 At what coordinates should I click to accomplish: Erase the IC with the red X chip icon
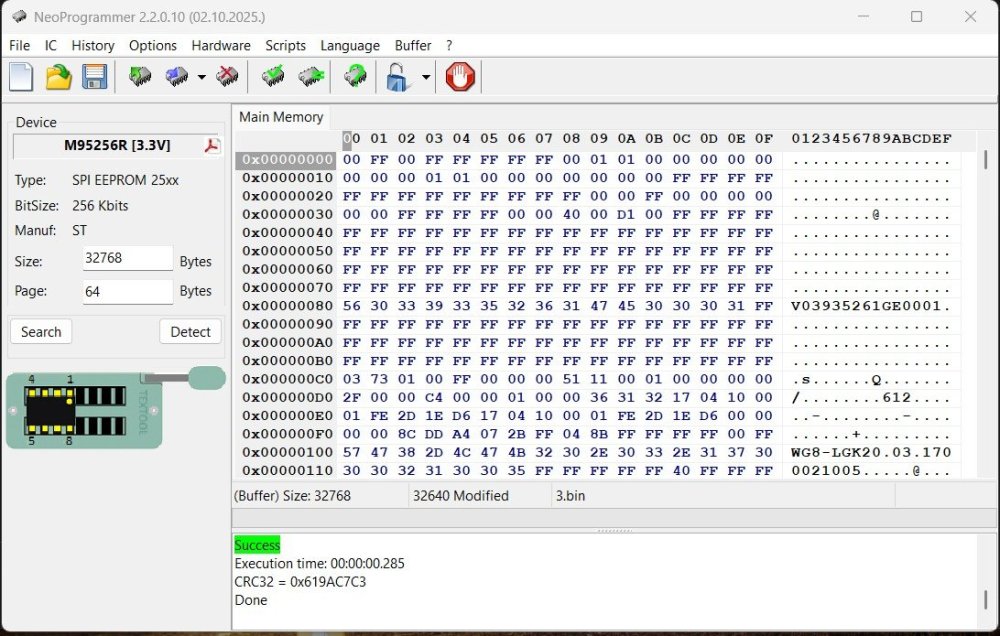click(x=226, y=77)
